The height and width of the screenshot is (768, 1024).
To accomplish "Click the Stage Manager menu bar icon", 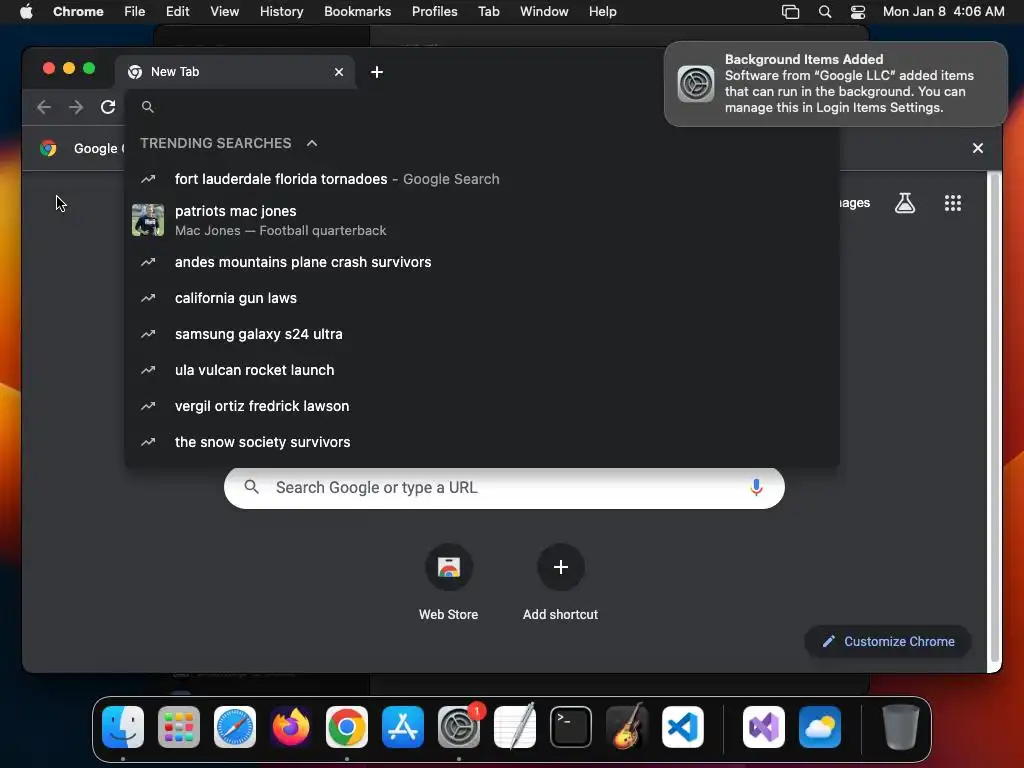I will point(790,12).
